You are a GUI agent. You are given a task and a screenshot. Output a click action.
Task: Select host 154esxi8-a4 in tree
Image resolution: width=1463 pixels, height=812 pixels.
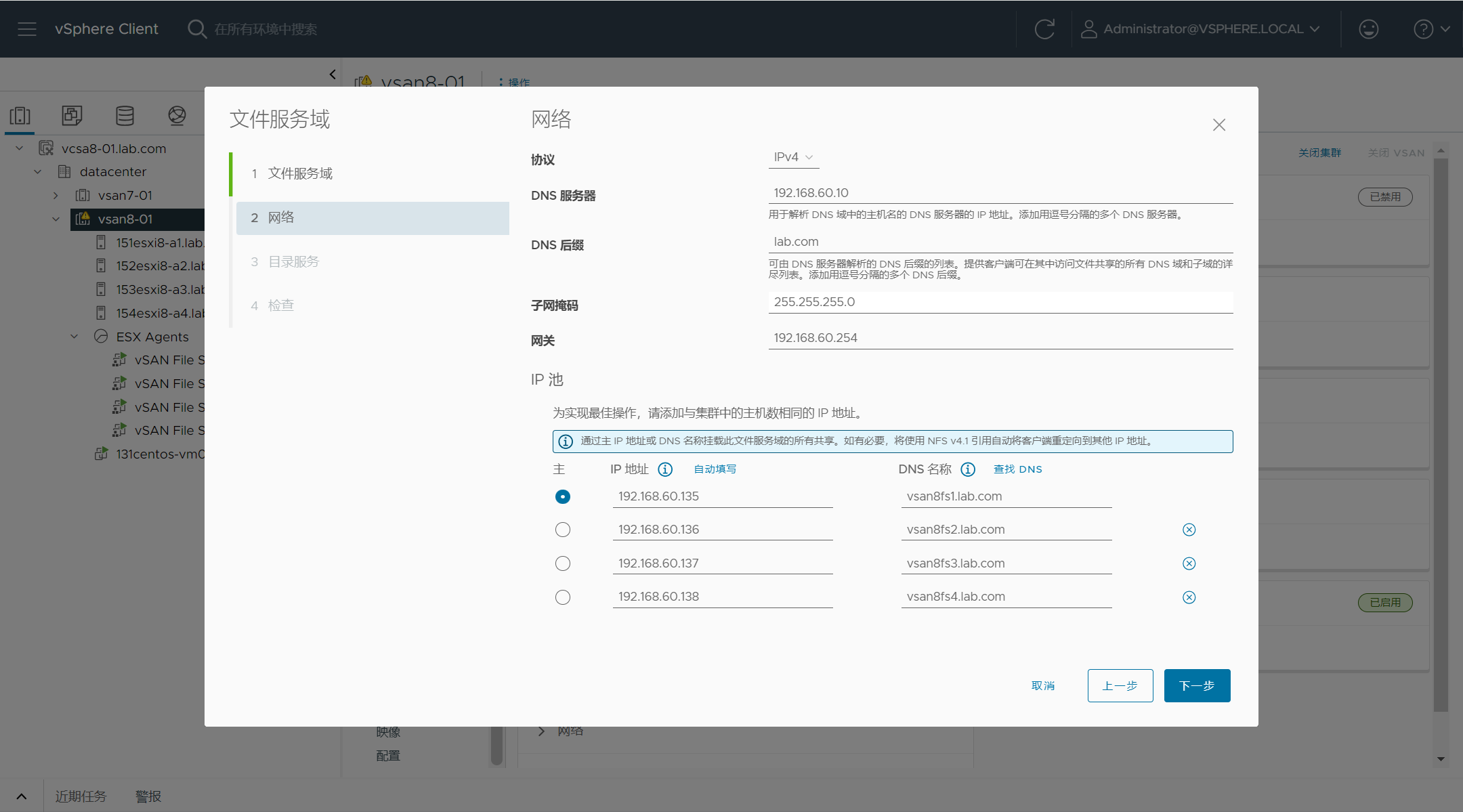159,314
